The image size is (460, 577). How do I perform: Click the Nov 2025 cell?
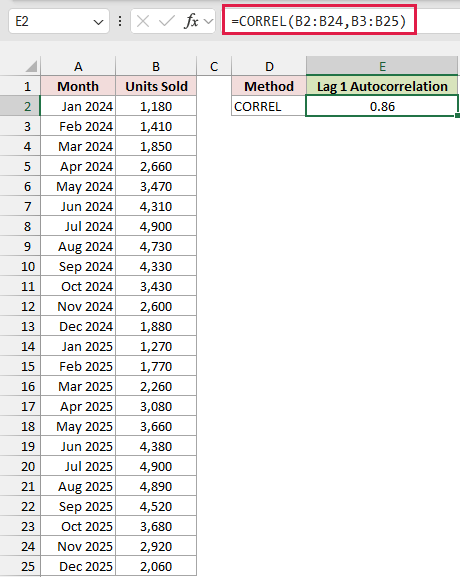78,546
